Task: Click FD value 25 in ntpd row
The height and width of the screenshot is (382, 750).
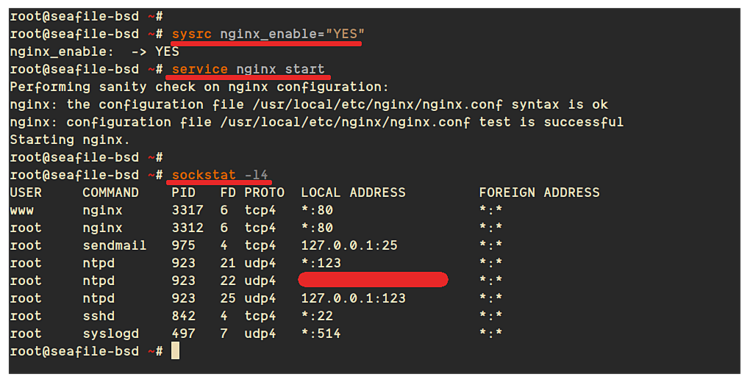Action: [228, 298]
